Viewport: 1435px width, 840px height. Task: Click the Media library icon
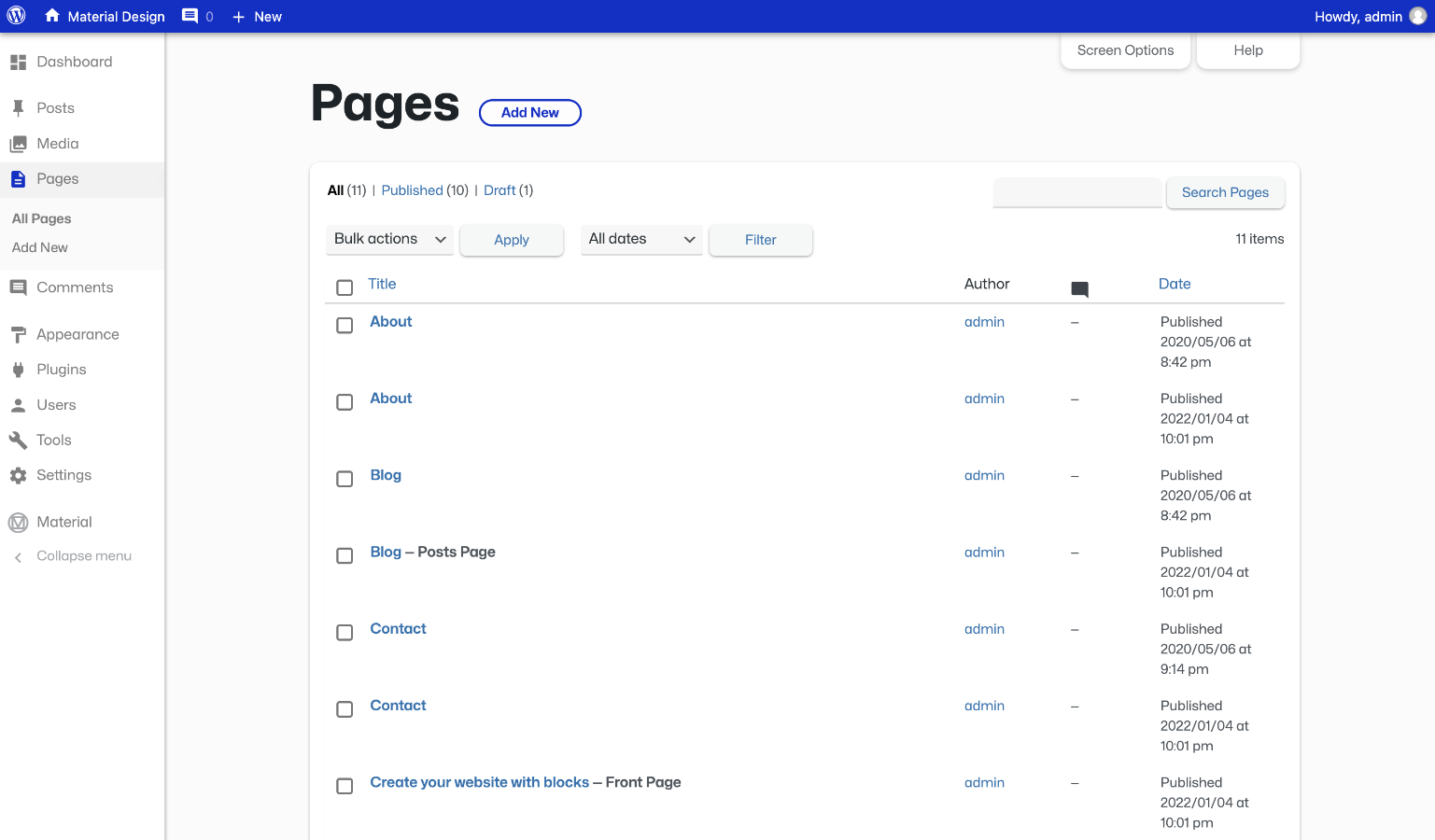pos(18,144)
